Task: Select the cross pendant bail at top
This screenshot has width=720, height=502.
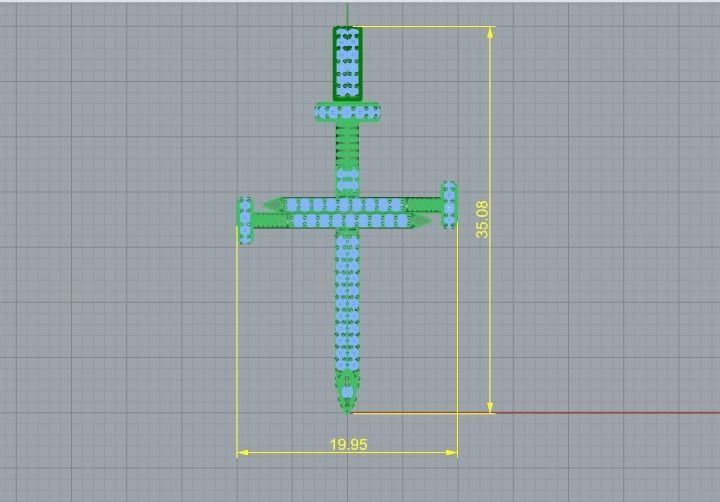Action: pos(348,63)
